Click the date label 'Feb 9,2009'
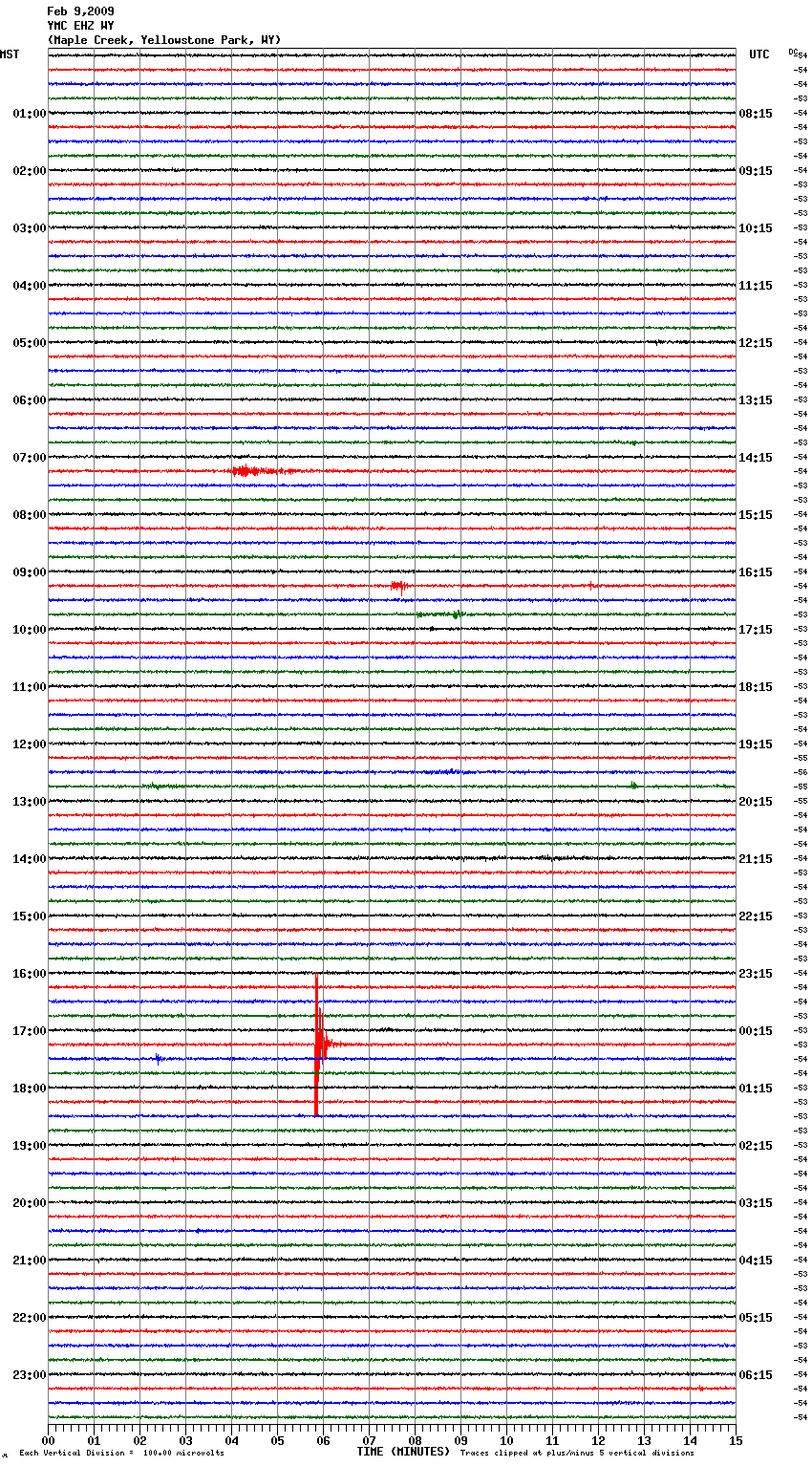The height and width of the screenshot is (1466, 812). pos(80,11)
